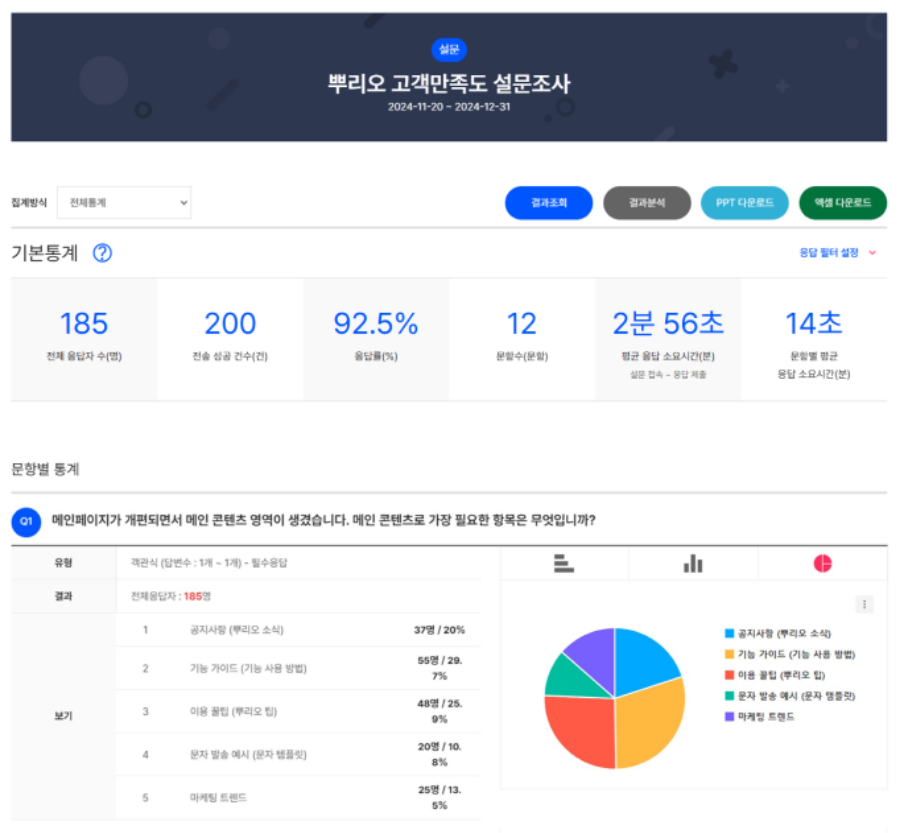Click the 객관식 필수응답 type description
The width and height of the screenshot is (900, 833).
[209, 563]
